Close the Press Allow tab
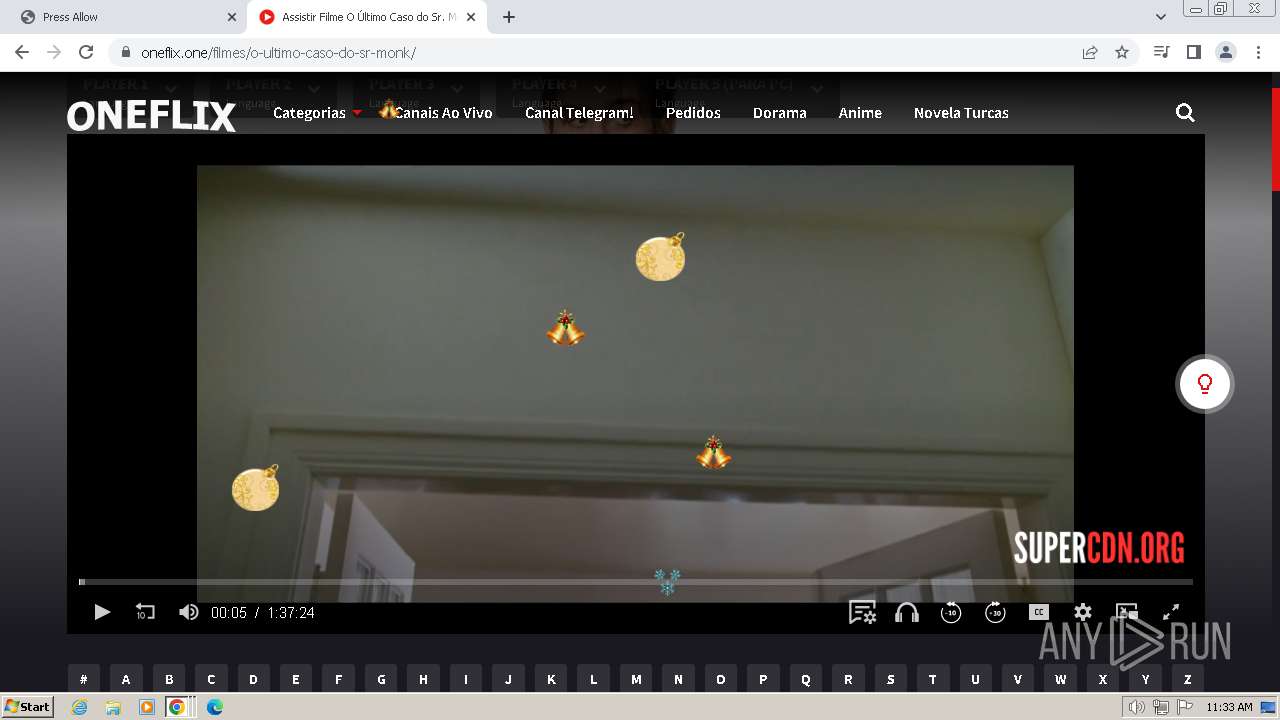 click(232, 17)
